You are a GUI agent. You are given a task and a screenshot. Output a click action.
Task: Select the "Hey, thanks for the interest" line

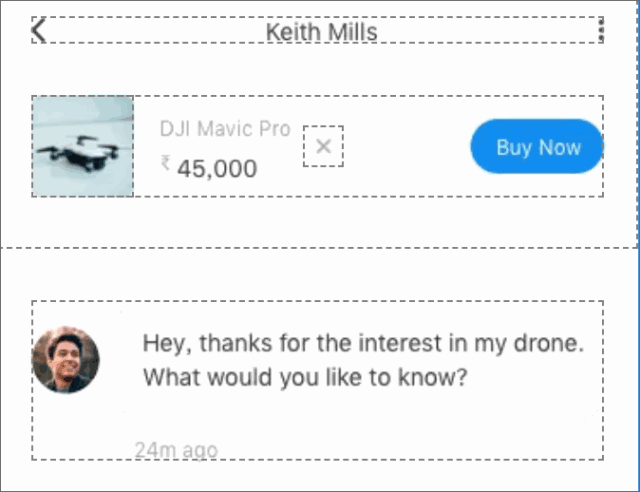coord(362,344)
